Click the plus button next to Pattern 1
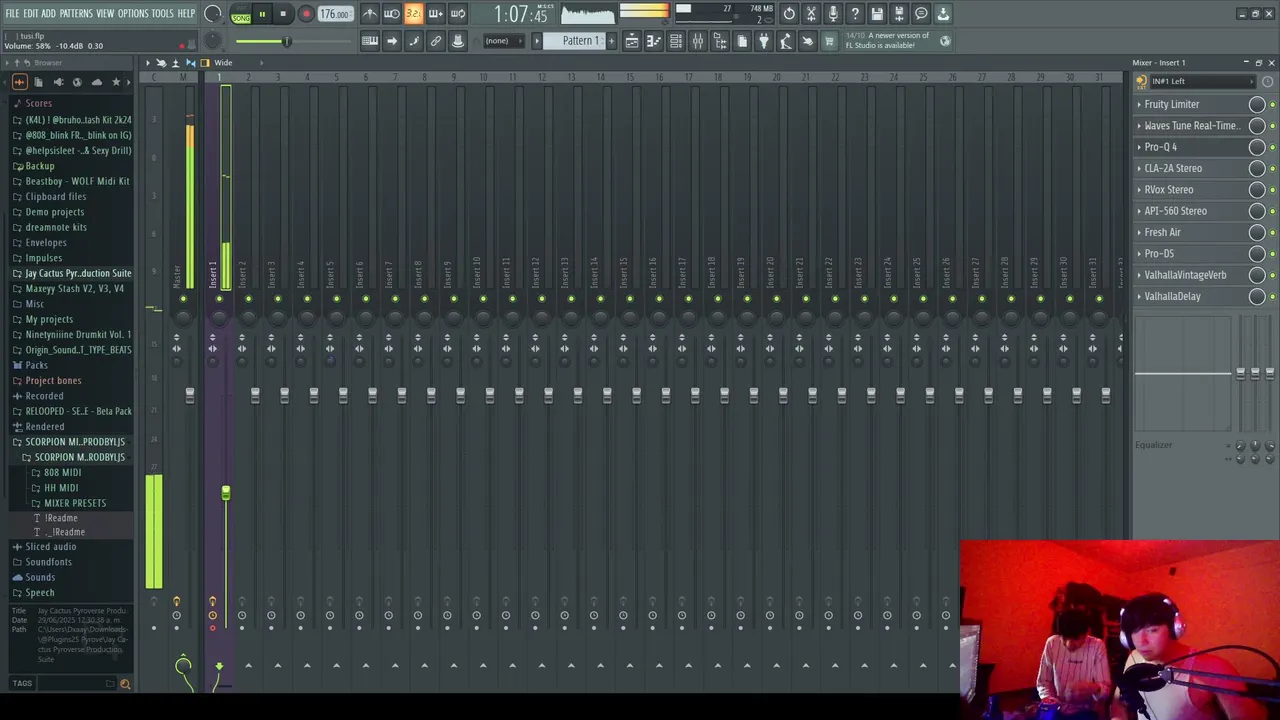 (x=610, y=41)
